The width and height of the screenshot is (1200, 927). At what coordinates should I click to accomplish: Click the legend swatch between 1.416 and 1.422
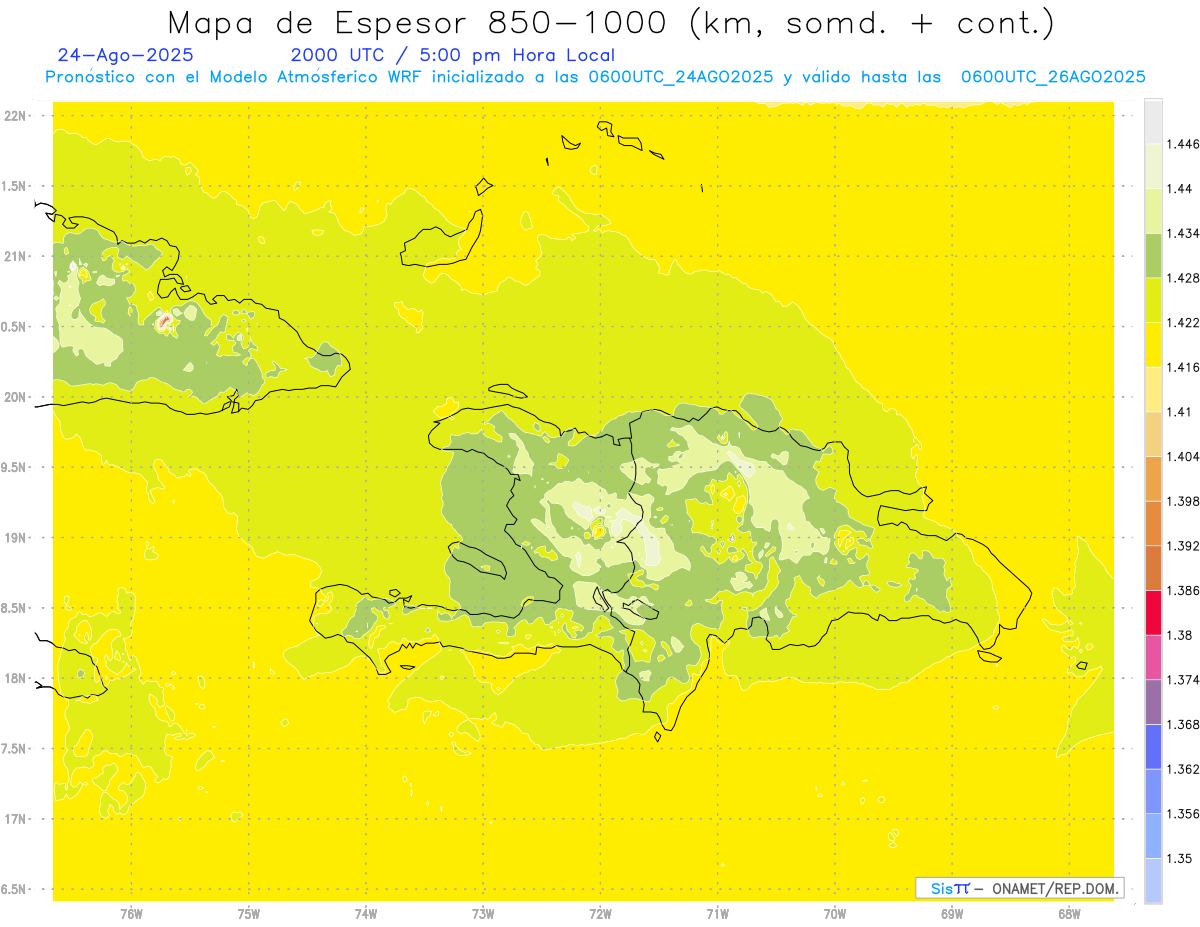pos(1153,345)
